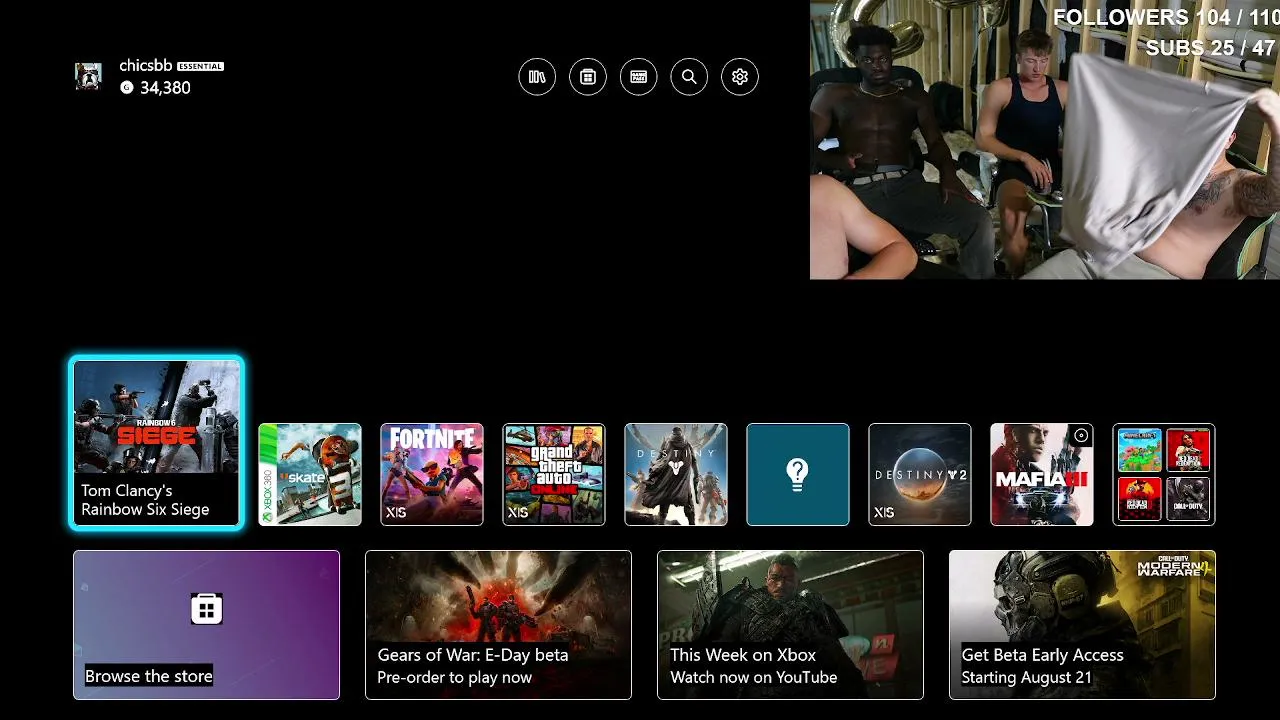Open the Settings gear icon
This screenshot has width=1280, height=720.
tap(740, 77)
